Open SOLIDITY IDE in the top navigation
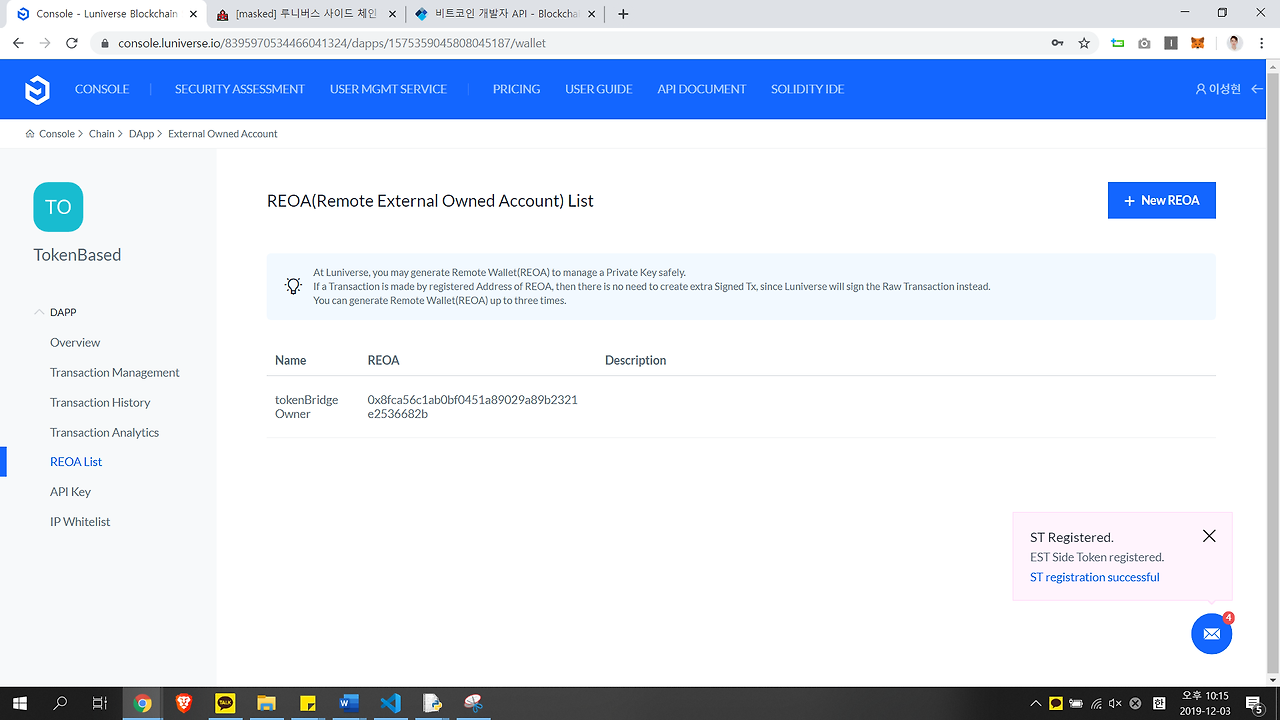This screenshot has height=720, width=1280. (x=808, y=89)
